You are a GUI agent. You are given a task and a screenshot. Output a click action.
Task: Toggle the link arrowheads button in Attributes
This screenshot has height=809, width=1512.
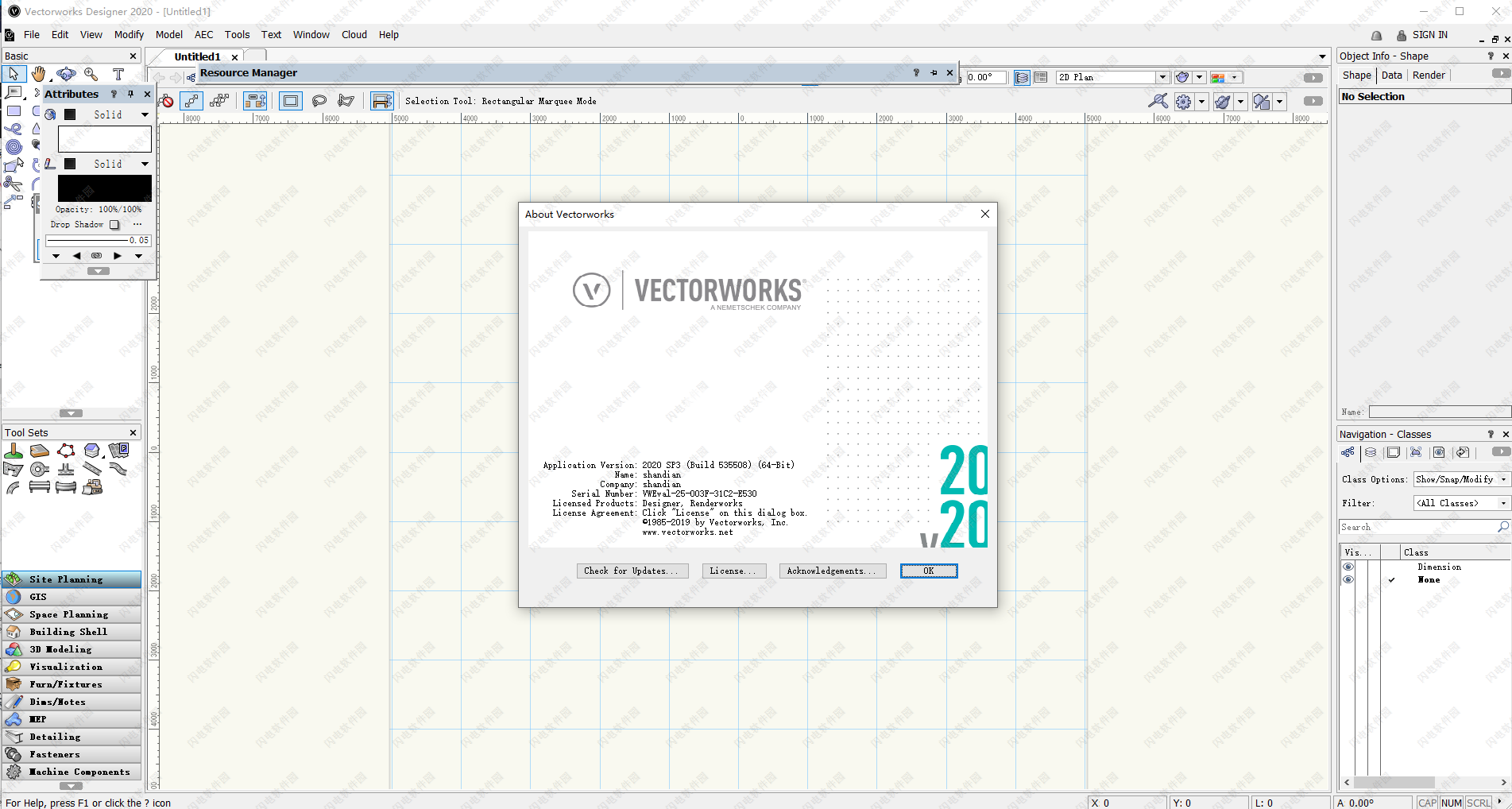point(96,256)
